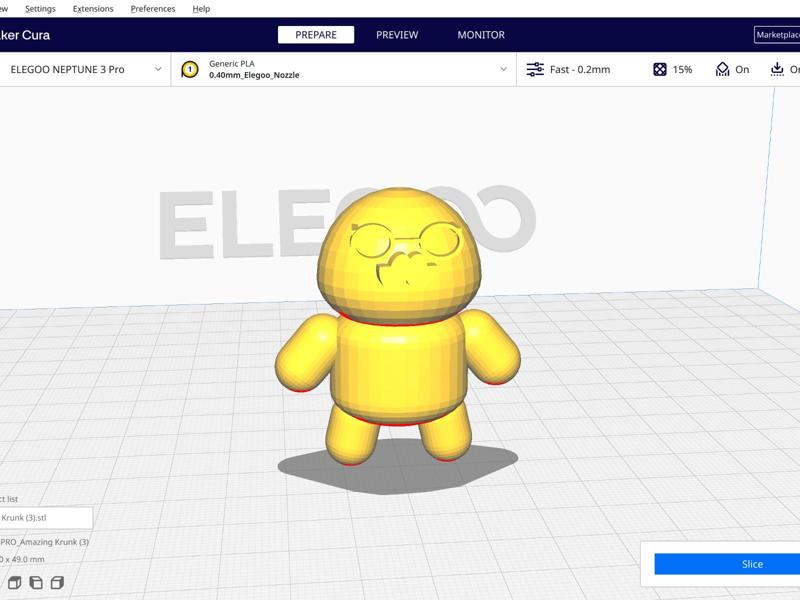The width and height of the screenshot is (800, 600).
Task: Open the Settings menu
Action: 40,9
